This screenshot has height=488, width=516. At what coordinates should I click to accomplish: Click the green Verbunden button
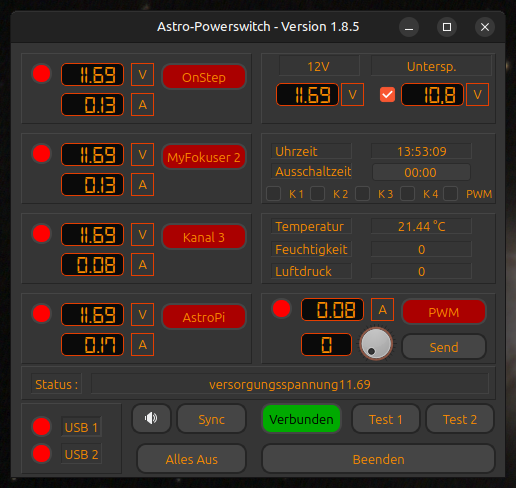301,419
